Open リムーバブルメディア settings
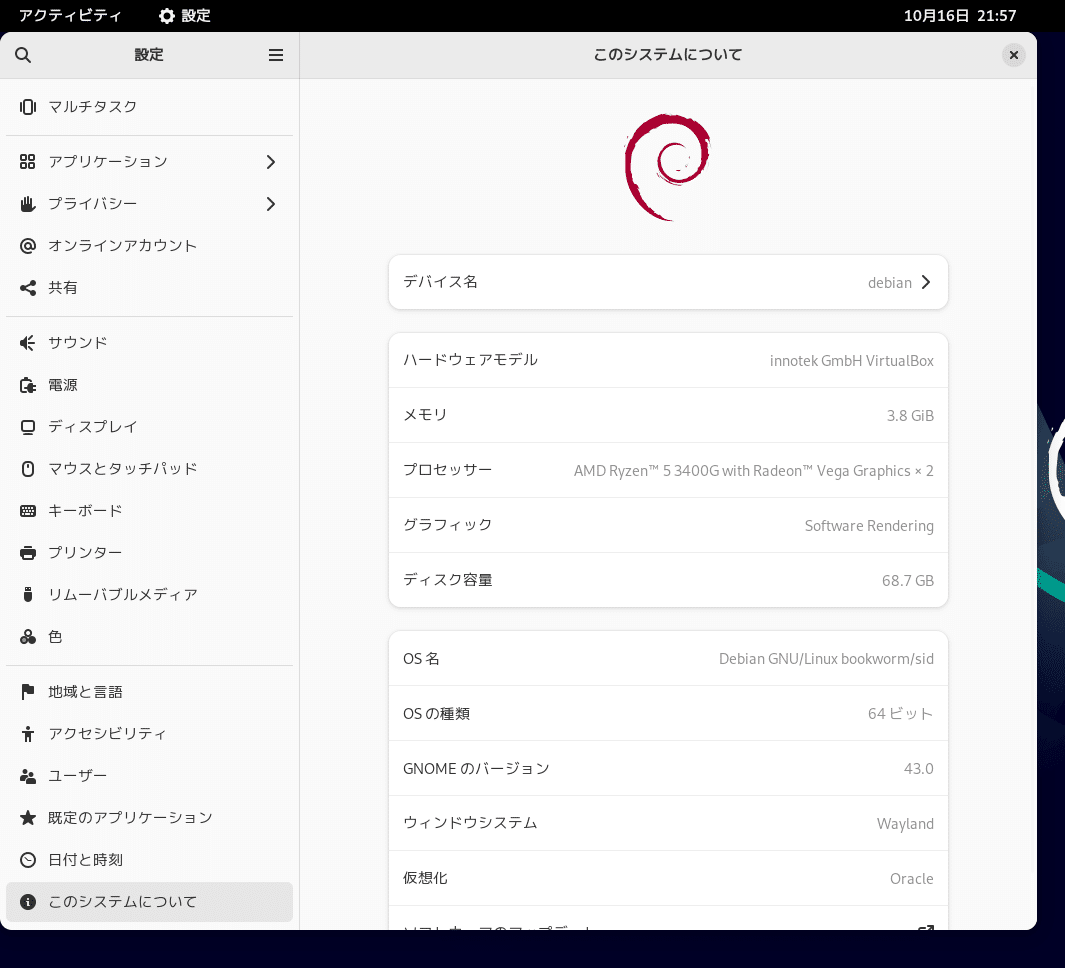The width and height of the screenshot is (1065, 968). point(149,594)
